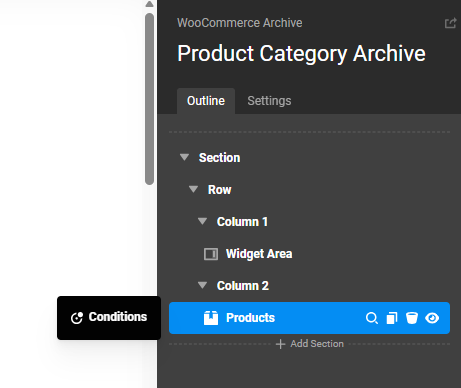
Task: Select Column 1 in outline
Action: [x=242, y=222]
